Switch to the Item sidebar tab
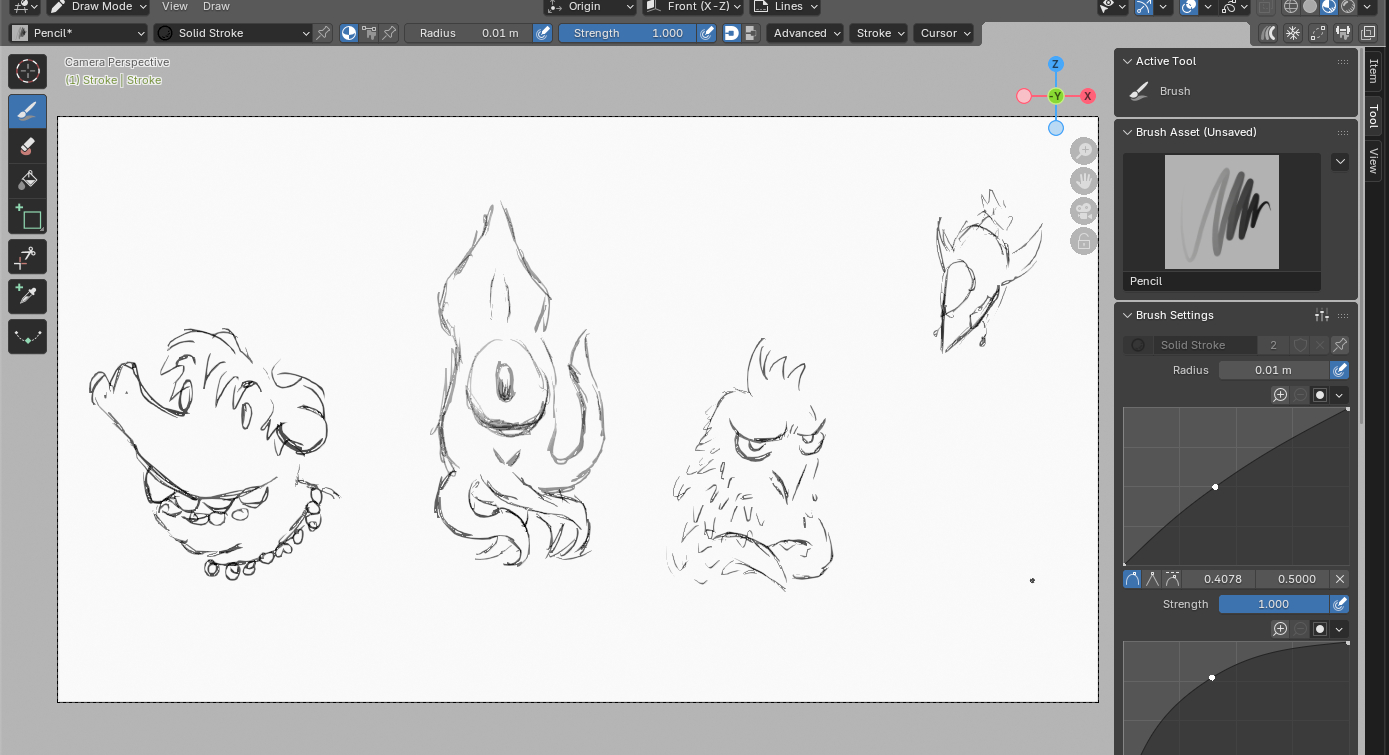This screenshot has width=1389, height=755. tap(1373, 71)
